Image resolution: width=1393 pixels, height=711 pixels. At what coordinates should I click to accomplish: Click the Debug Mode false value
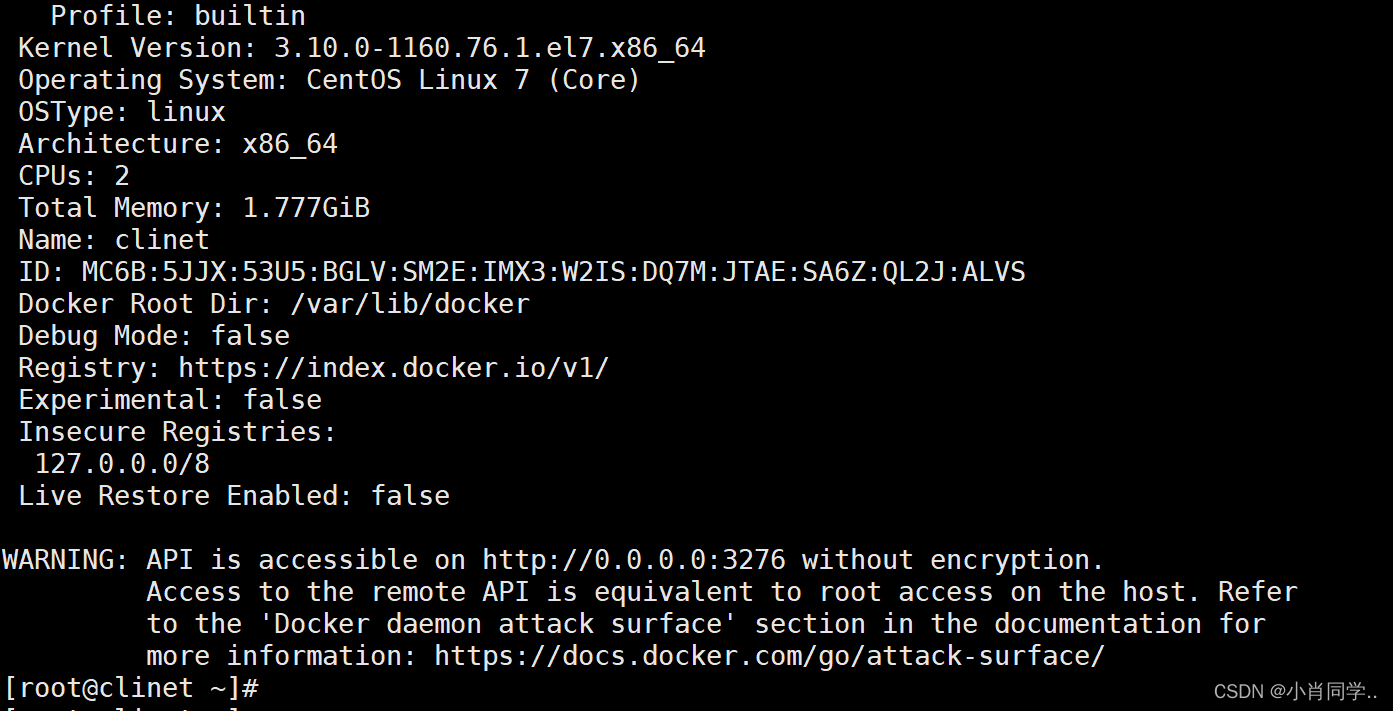pyautogui.click(x=250, y=336)
